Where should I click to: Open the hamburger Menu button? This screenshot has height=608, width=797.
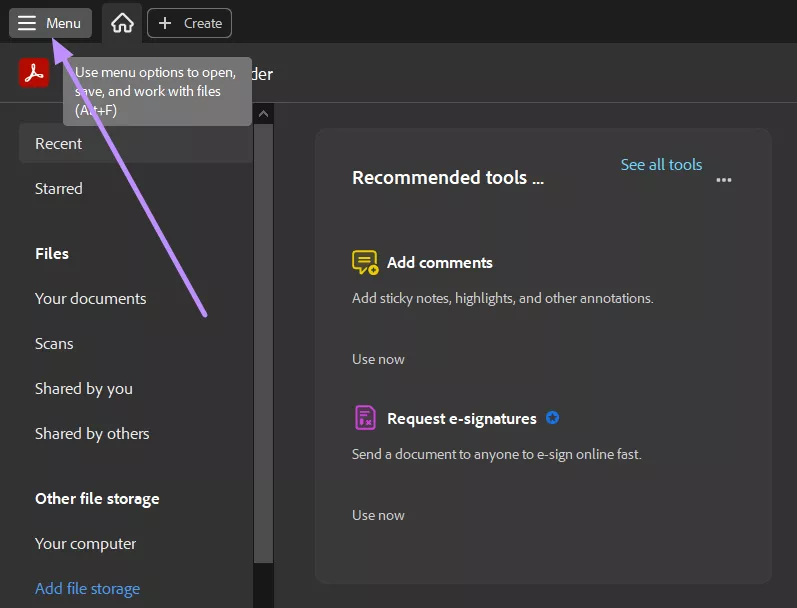click(50, 23)
